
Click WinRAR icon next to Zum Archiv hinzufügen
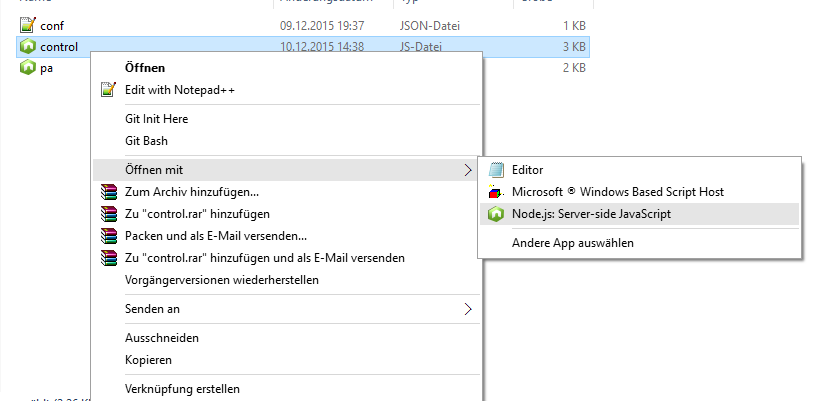coord(108,192)
